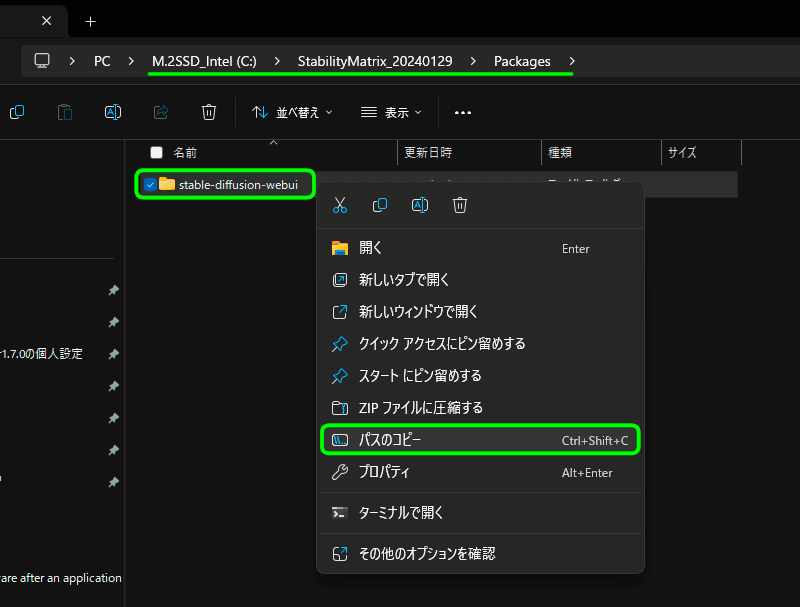The image size is (800, 607).
Task: Navigate to PC via the breadcrumb link
Action: (101, 60)
